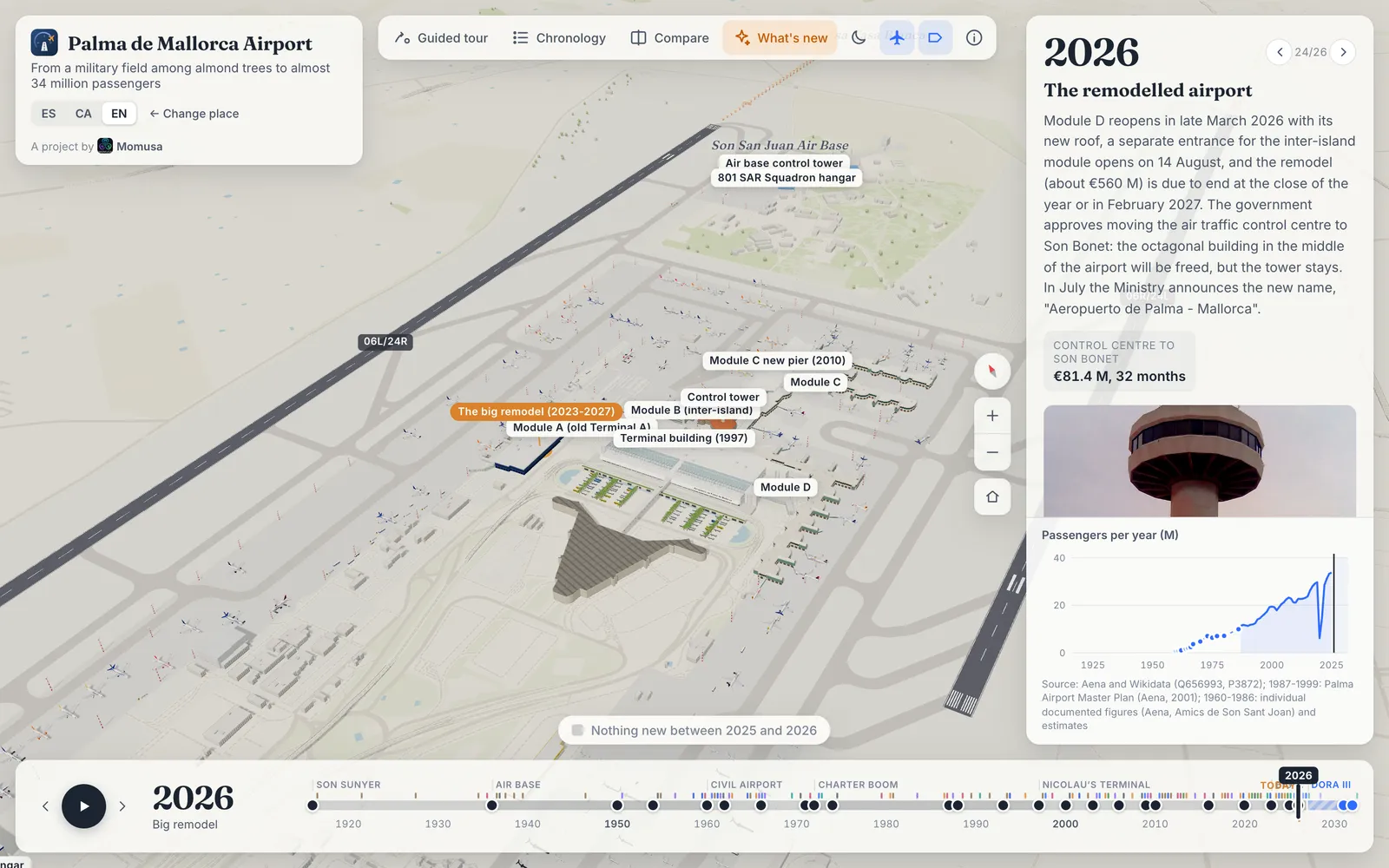Click the Palma airport app logo
Image resolution: width=1389 pixels, height=868 pixels.
44,43
